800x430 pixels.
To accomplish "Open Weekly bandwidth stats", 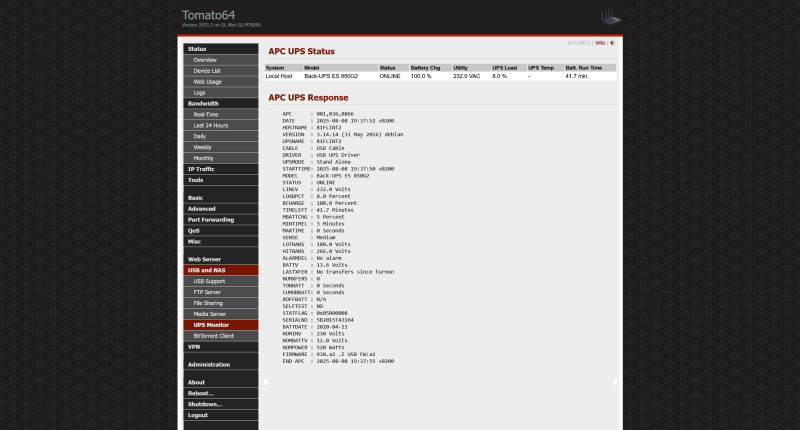I will point(220,147).
